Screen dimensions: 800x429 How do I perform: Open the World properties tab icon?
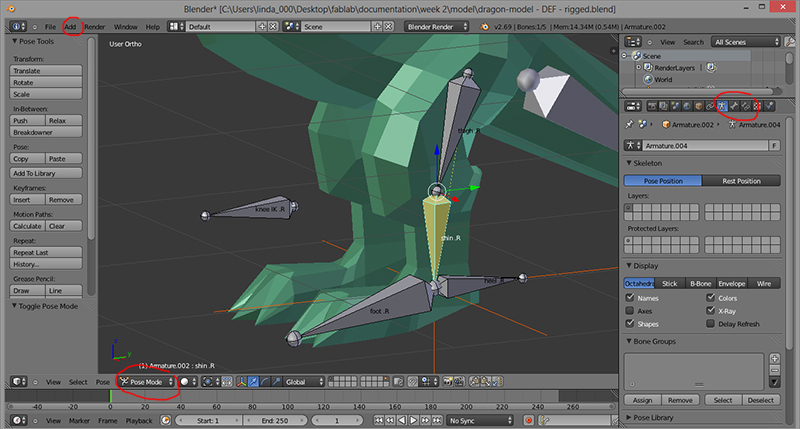pos(687,106)
